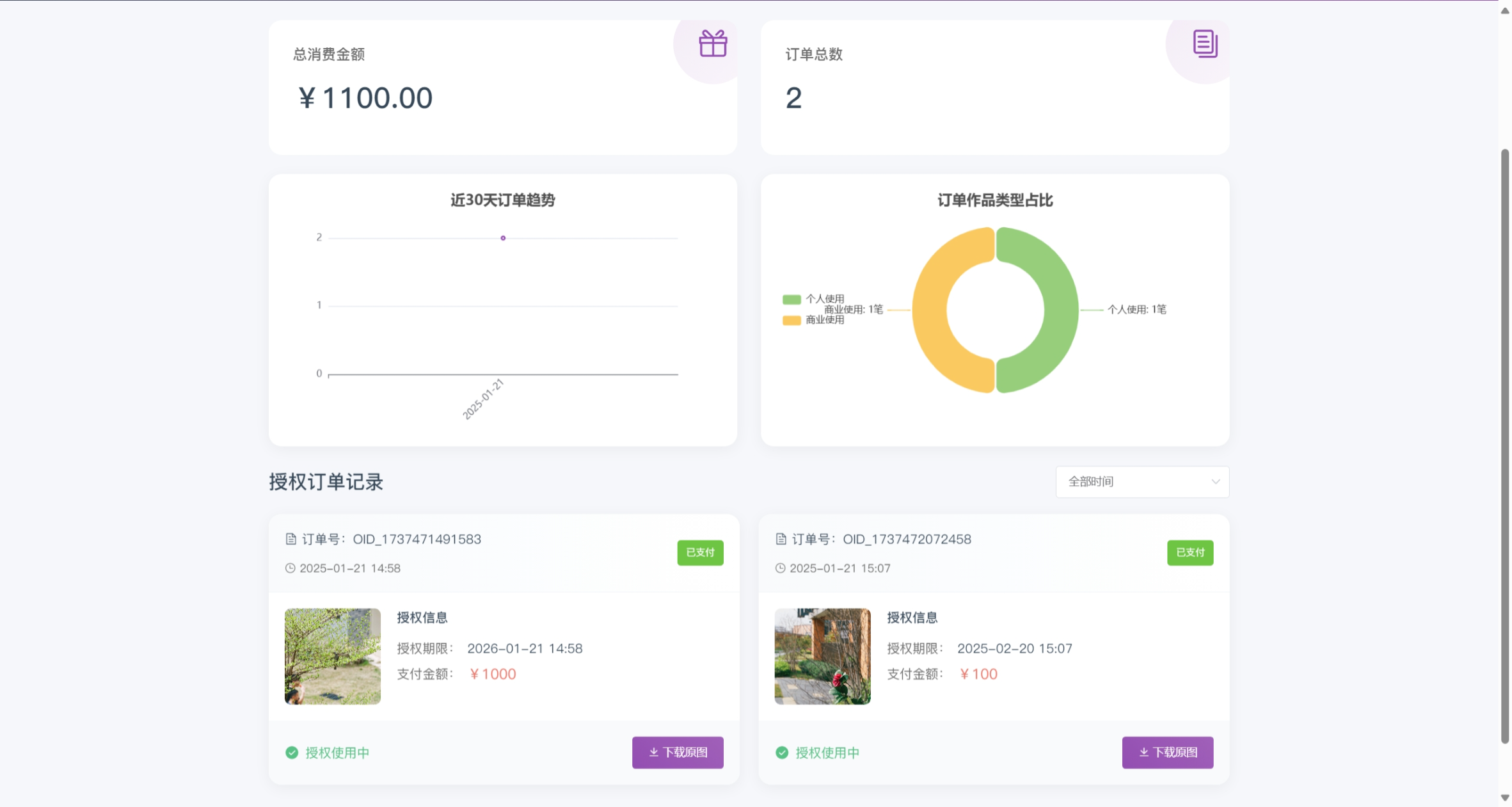Click the chevron arrow of 全部时间 selector

point(1215,481)
